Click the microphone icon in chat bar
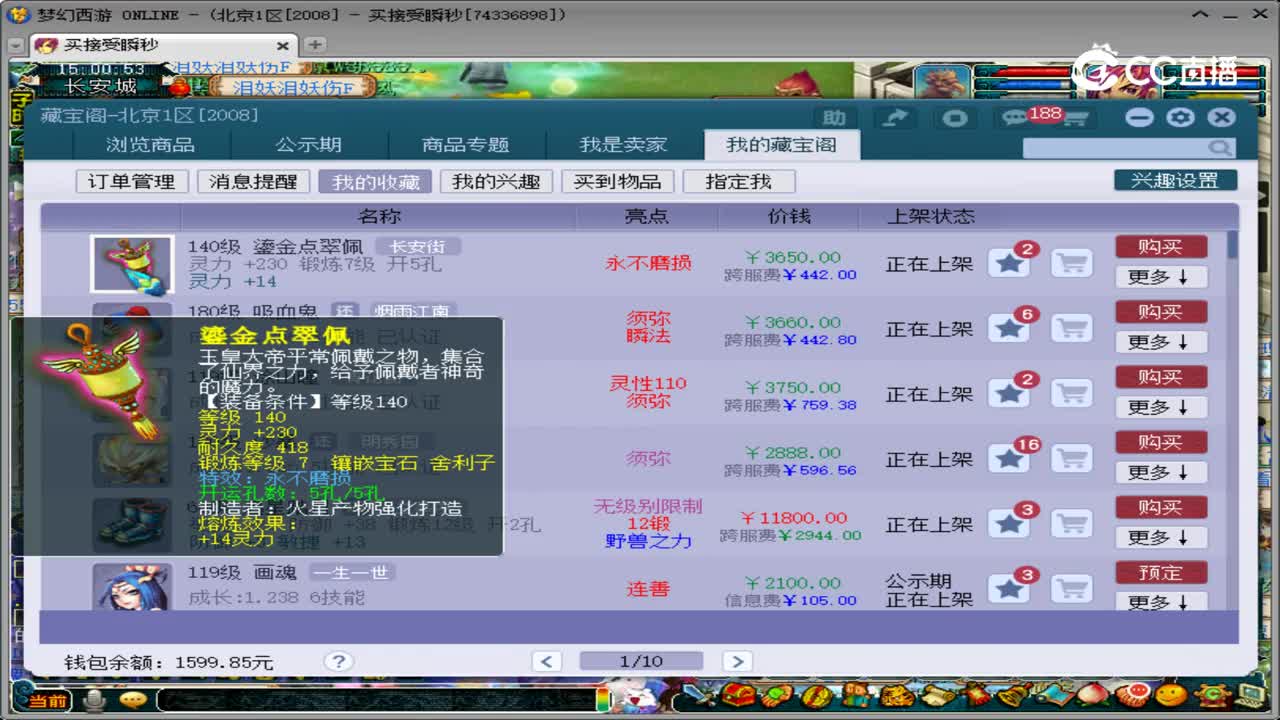Viewport: 1280px width, 720px height. click(97, 699)
